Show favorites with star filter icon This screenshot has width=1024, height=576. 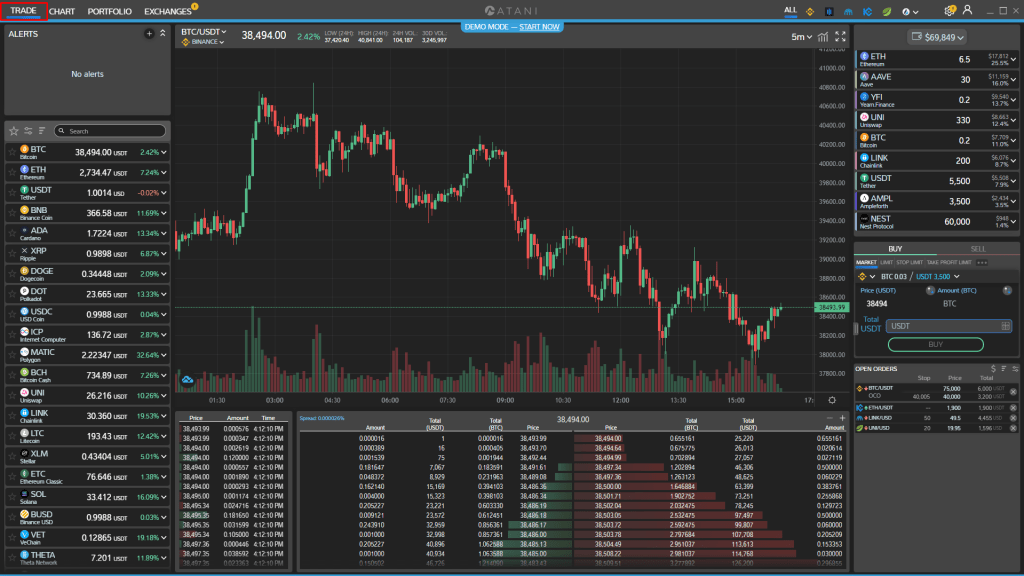(13, 131)
